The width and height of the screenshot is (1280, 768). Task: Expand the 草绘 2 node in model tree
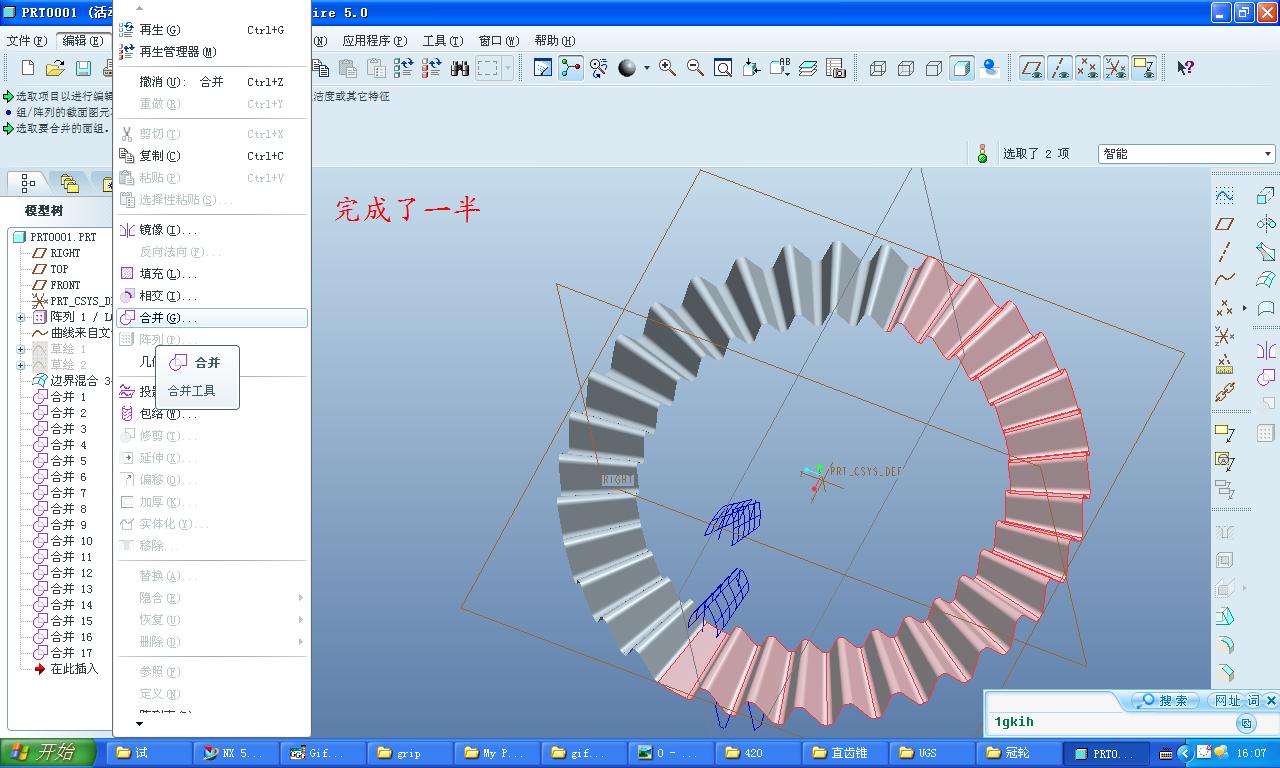click(x=21, y=365)
